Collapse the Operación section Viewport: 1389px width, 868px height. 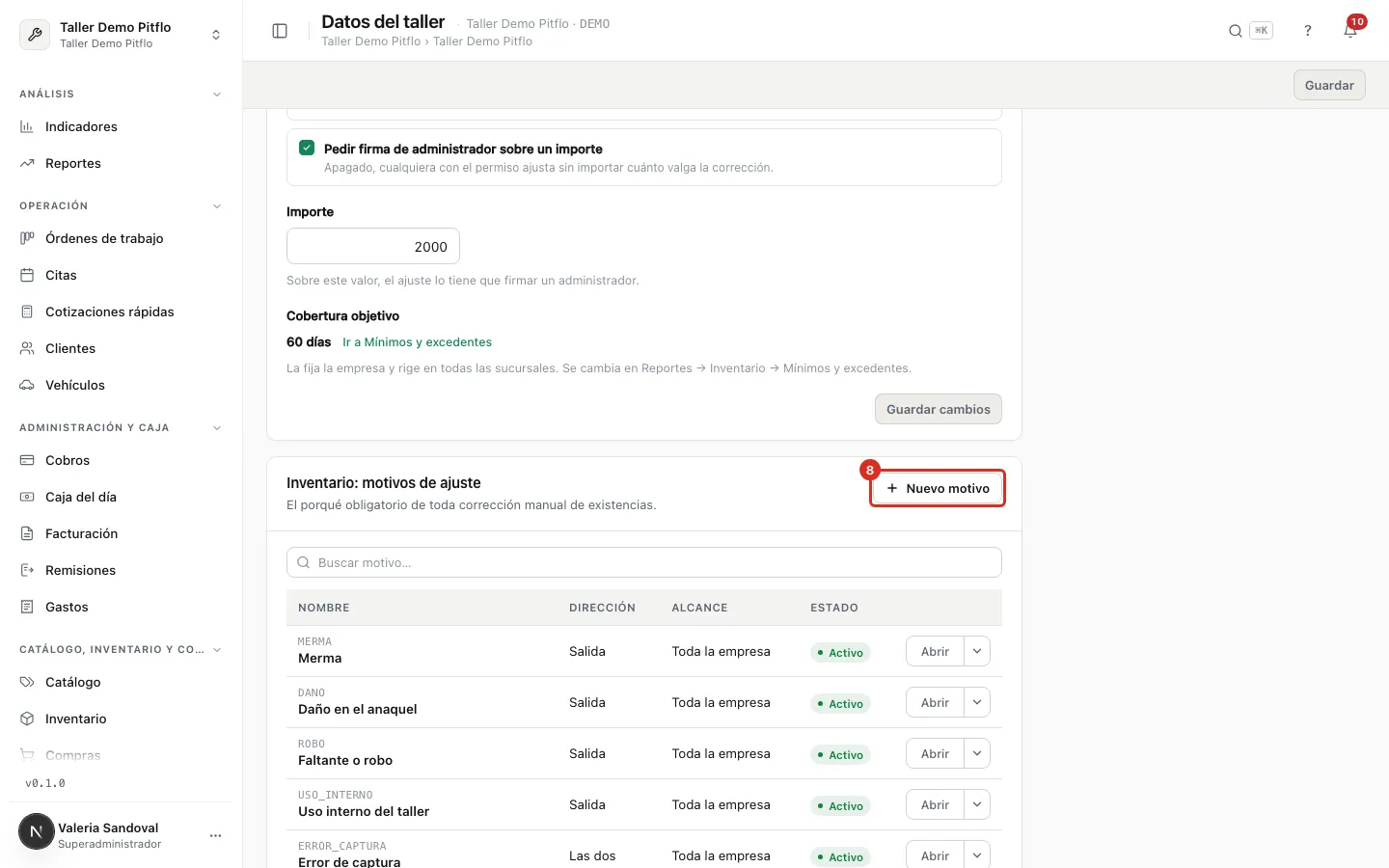coord(217,206)
